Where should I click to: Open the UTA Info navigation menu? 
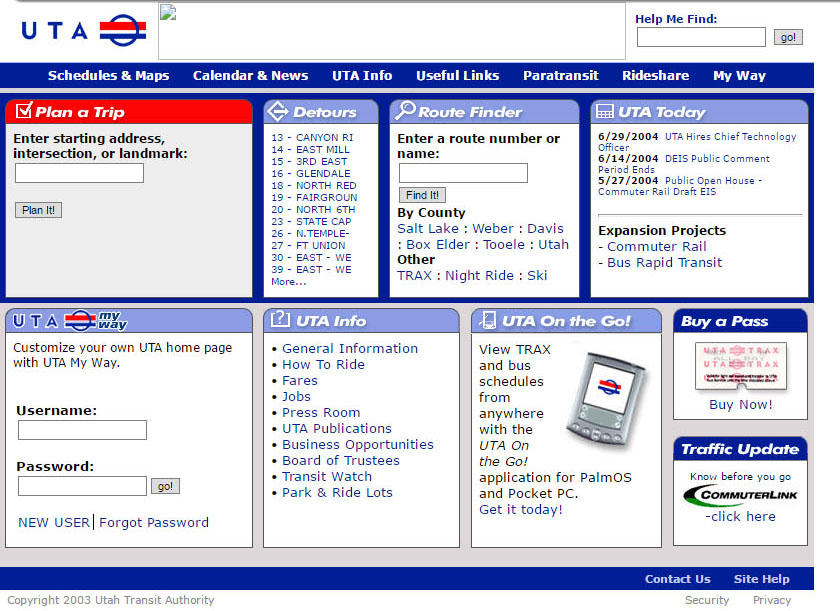362,76
